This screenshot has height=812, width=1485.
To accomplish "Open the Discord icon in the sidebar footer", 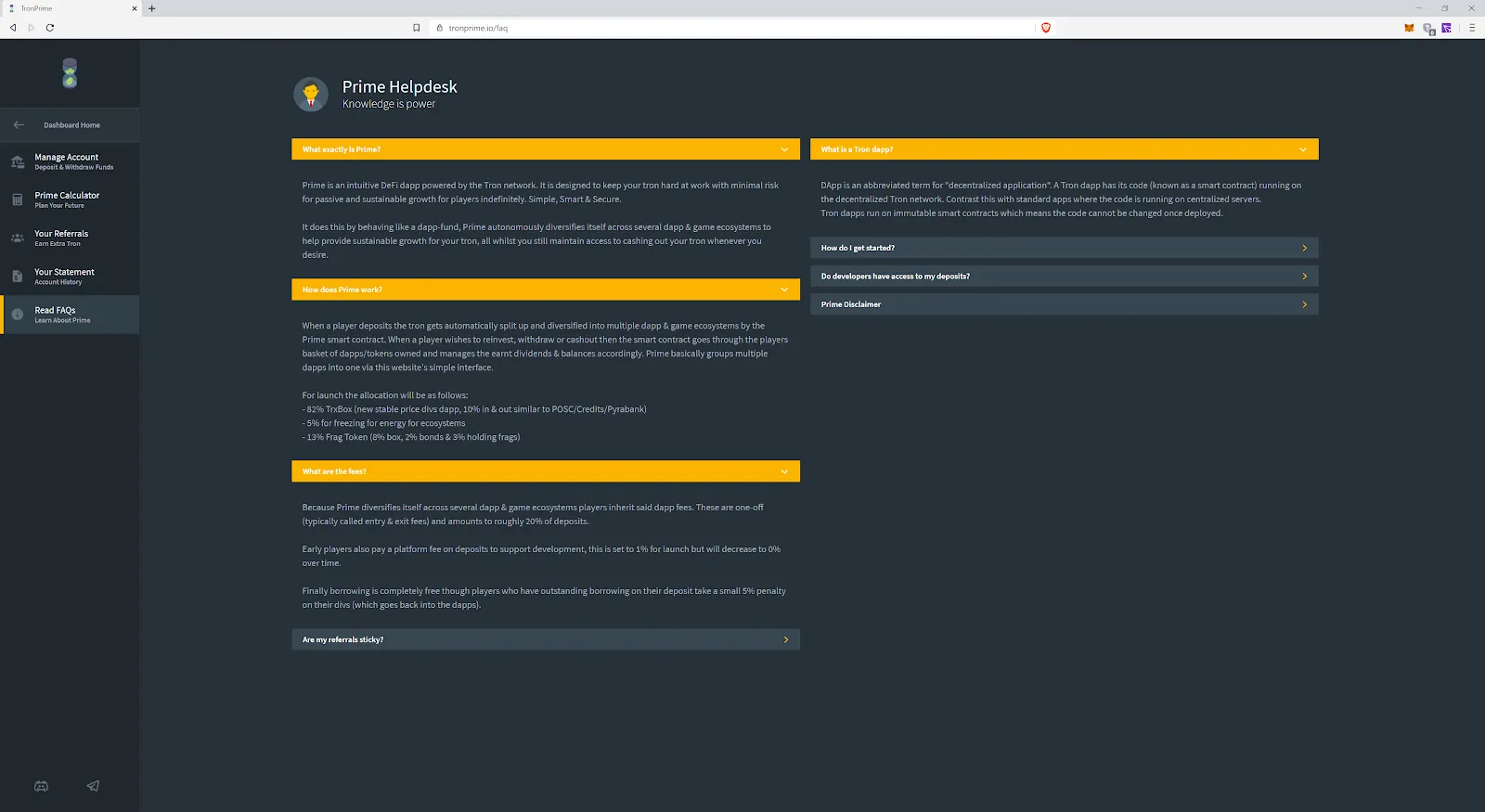I will 41,786.
